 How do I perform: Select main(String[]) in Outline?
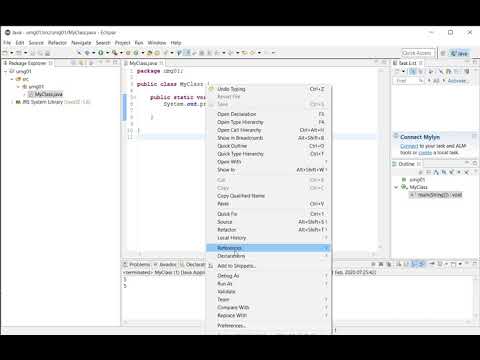(436, 195)
